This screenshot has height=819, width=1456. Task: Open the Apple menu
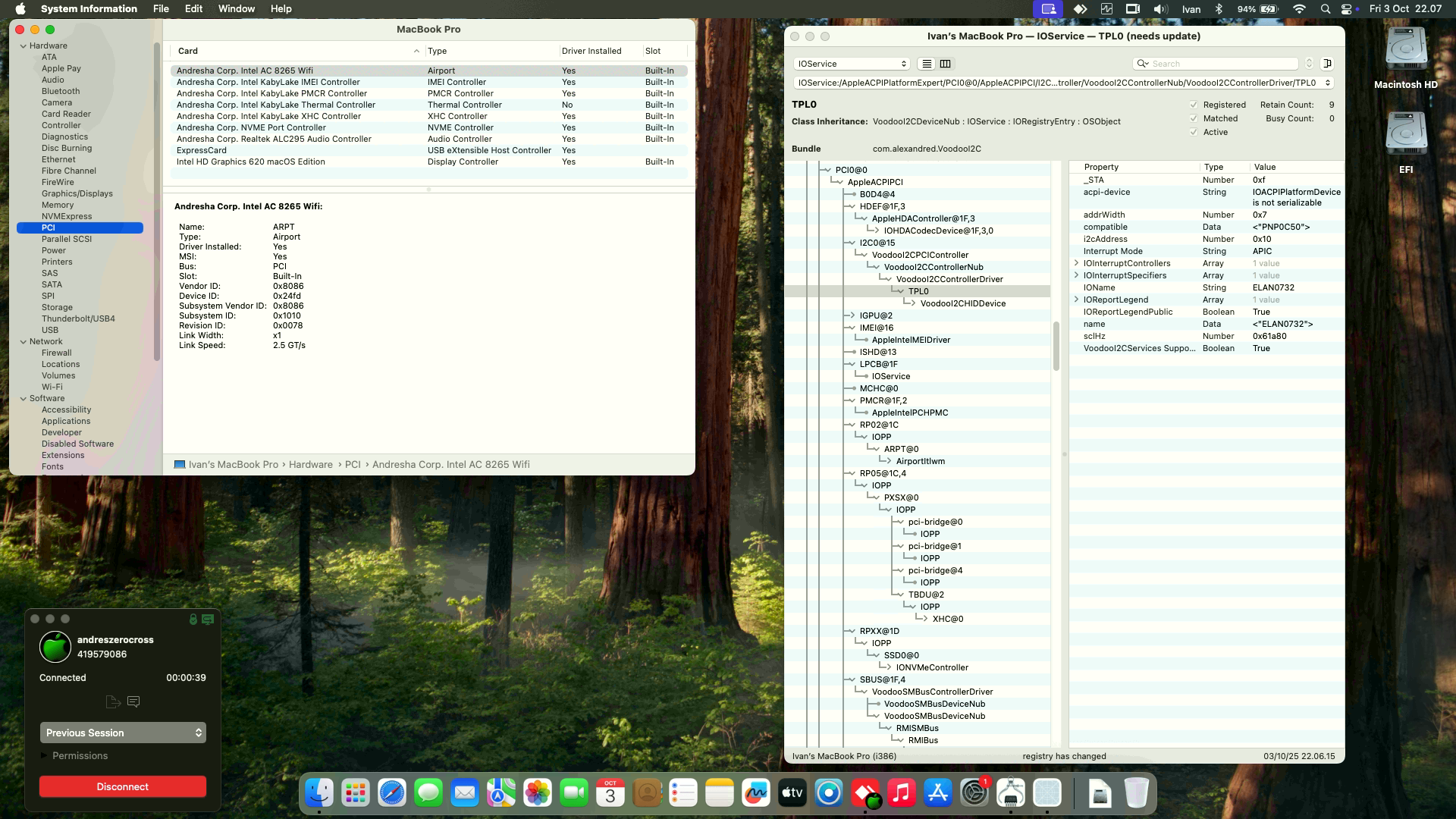[x=20, y=9]
